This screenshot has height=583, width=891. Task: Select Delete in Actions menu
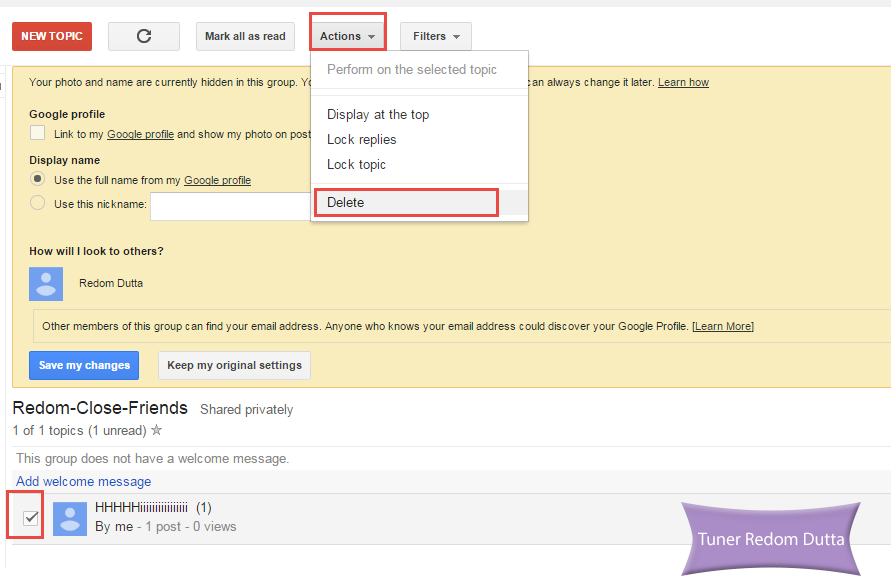419,202
